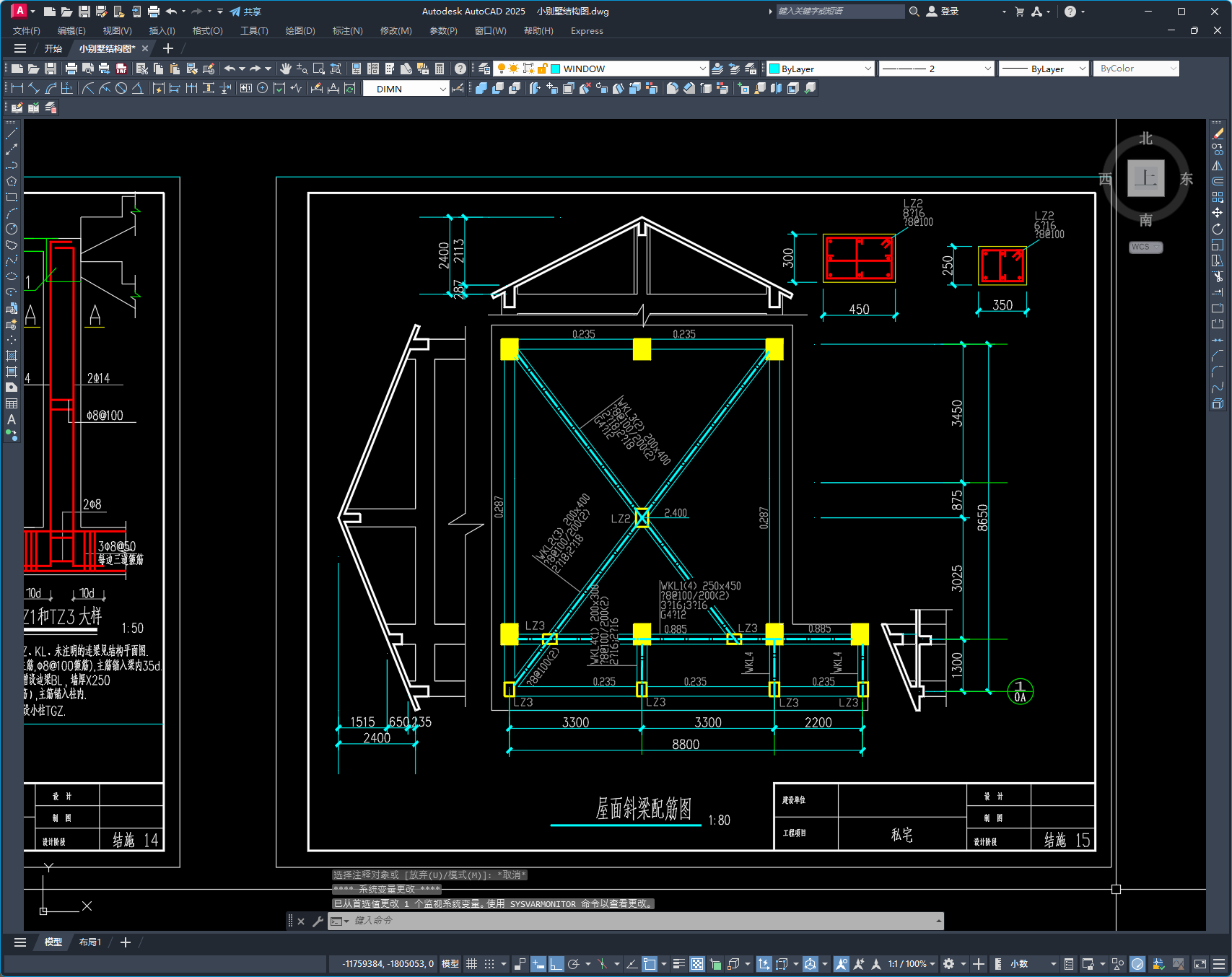Click the 东 east label on ViewCube compass
1232x977 pixels.
1187,179
